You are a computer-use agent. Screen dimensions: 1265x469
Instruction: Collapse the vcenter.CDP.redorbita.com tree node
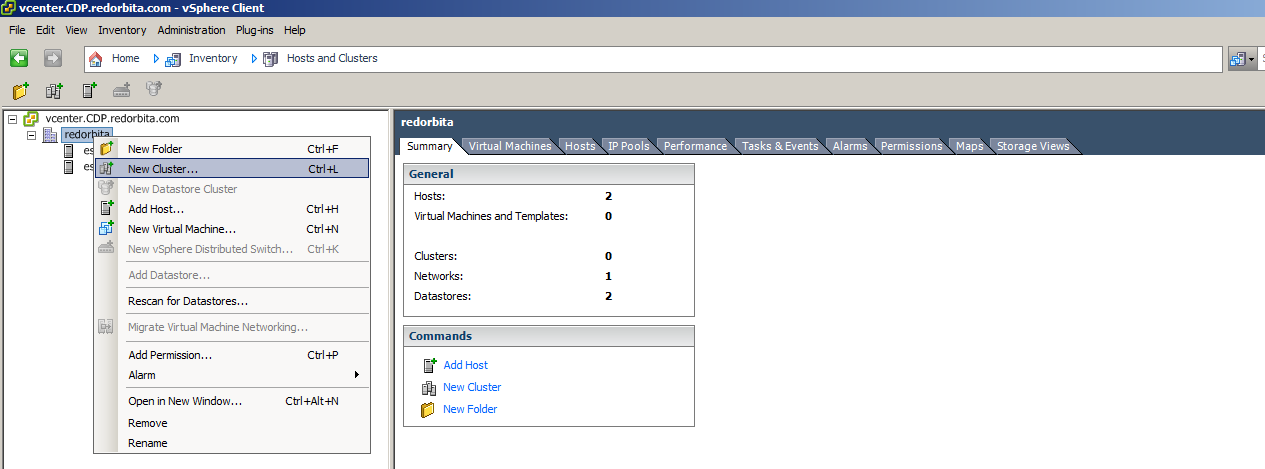click(x=13, y=119)
